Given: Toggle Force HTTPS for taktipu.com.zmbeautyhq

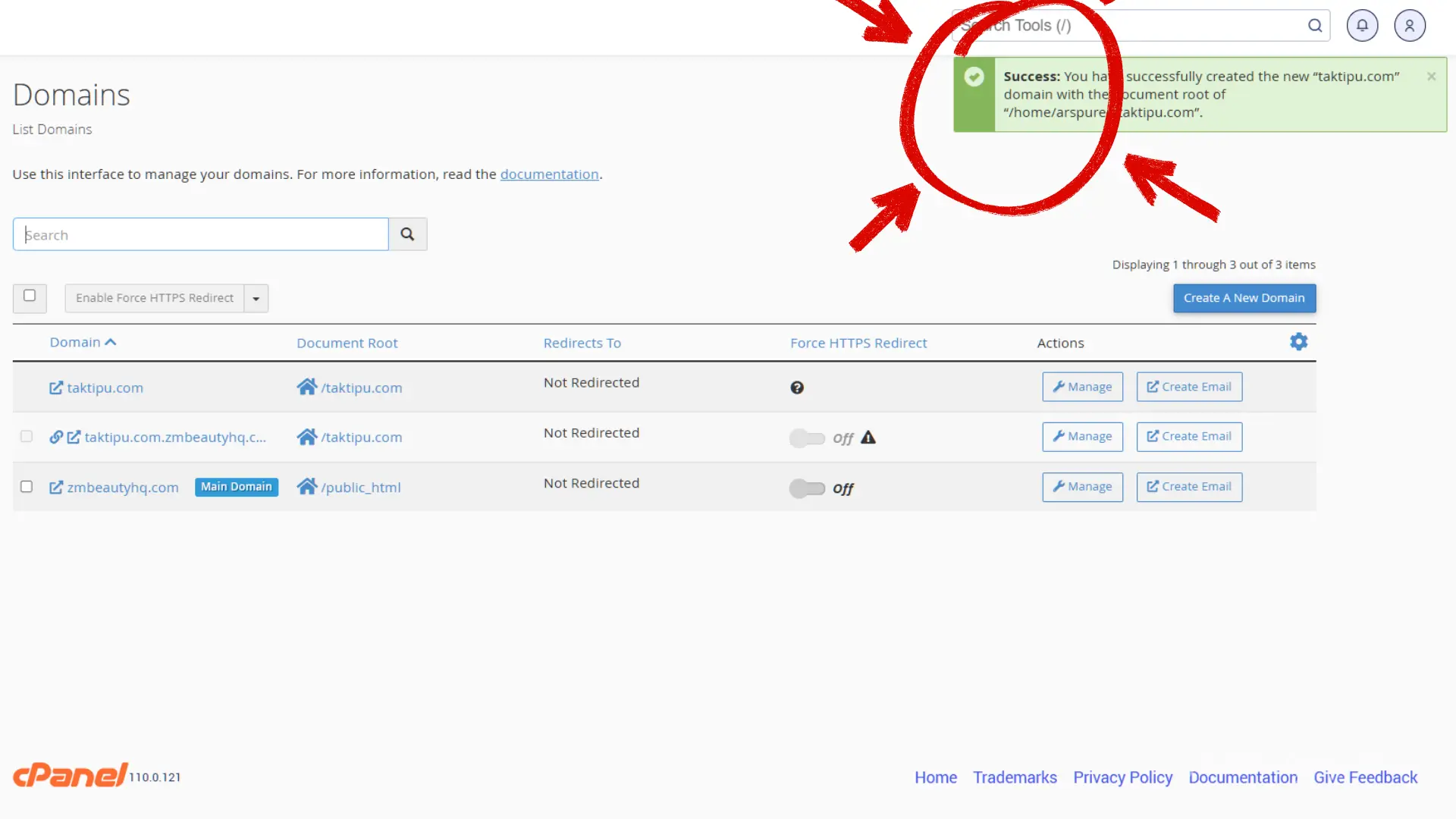Looking at the screenshot, I should 807,438.
